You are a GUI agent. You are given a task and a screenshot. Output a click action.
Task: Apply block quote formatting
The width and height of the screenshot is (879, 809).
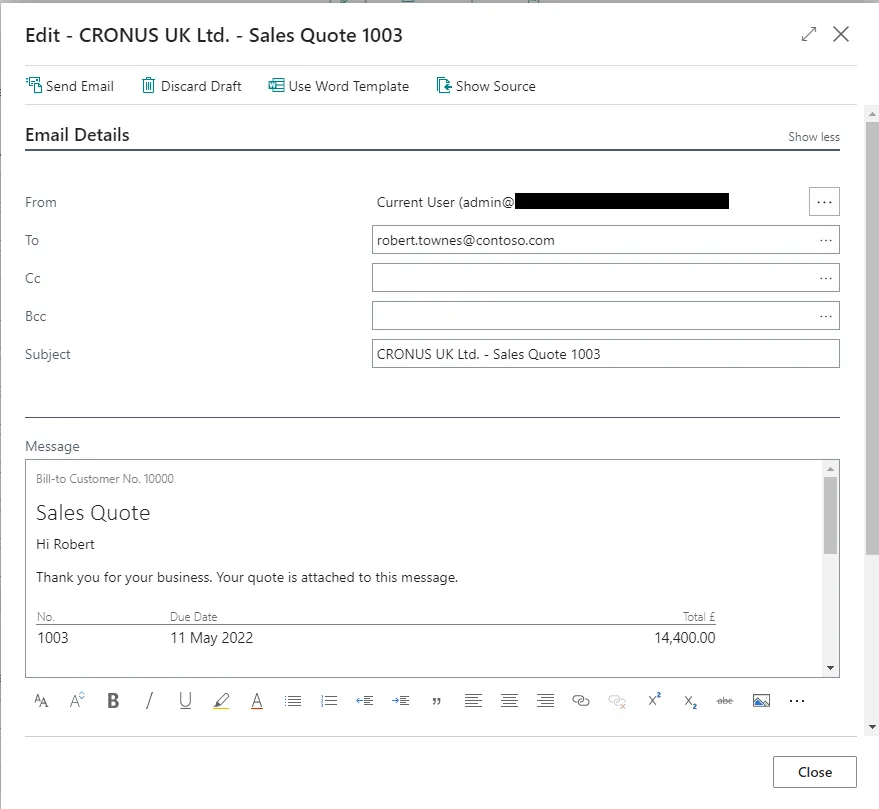coord(437,701)
